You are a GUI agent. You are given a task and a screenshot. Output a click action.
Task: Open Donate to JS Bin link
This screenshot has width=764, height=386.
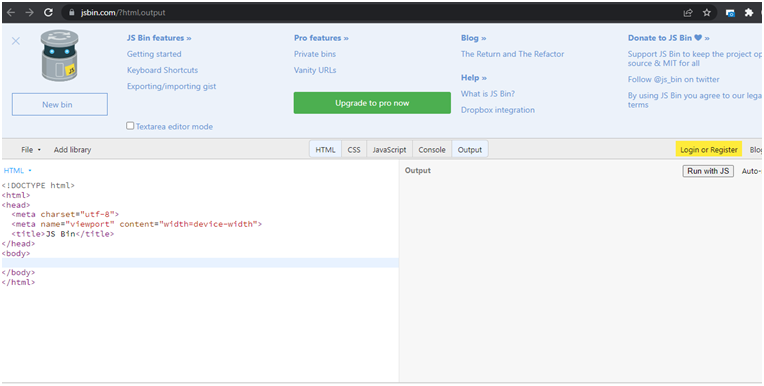[x=668, y=38]
